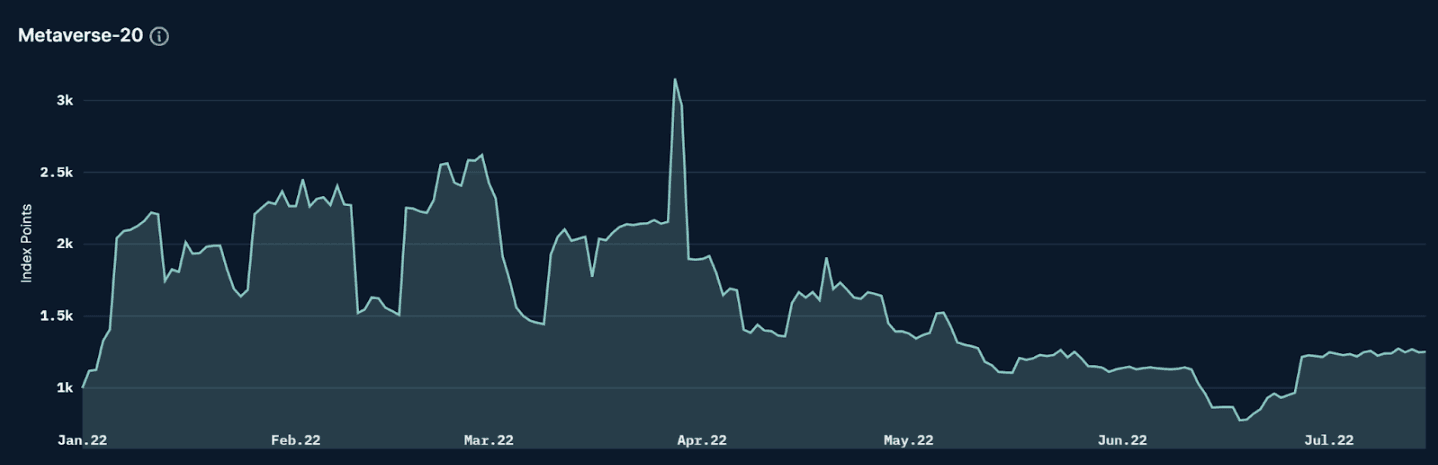Click the info icon beside Metaverse-20
1438x465 pixels.
[x=159, y=36]
